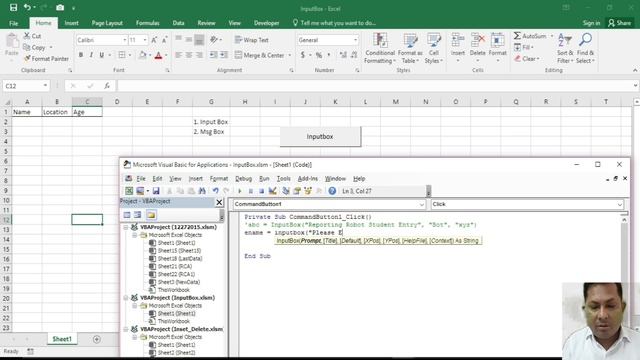
Task: Apply the red Font Color swatch
Action: [158, 55]
